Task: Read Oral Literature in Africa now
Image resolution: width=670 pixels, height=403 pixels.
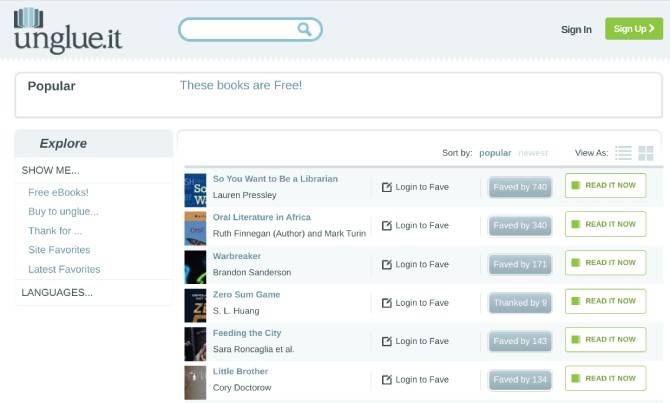Action: [605, 224]
